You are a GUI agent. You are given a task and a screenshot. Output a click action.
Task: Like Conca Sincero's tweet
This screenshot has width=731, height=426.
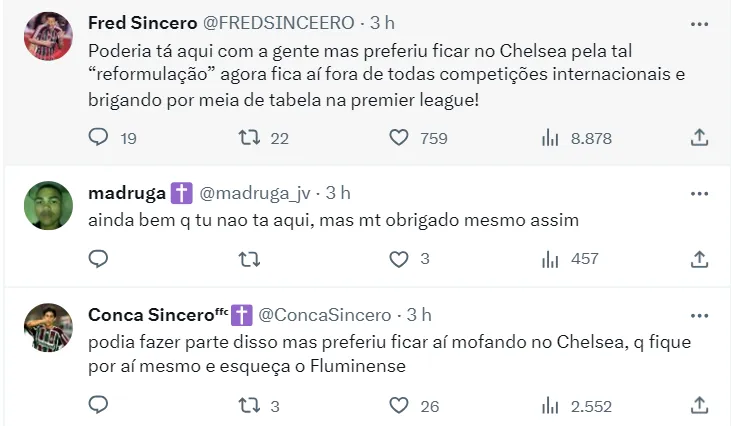click(x=399, y=405)
